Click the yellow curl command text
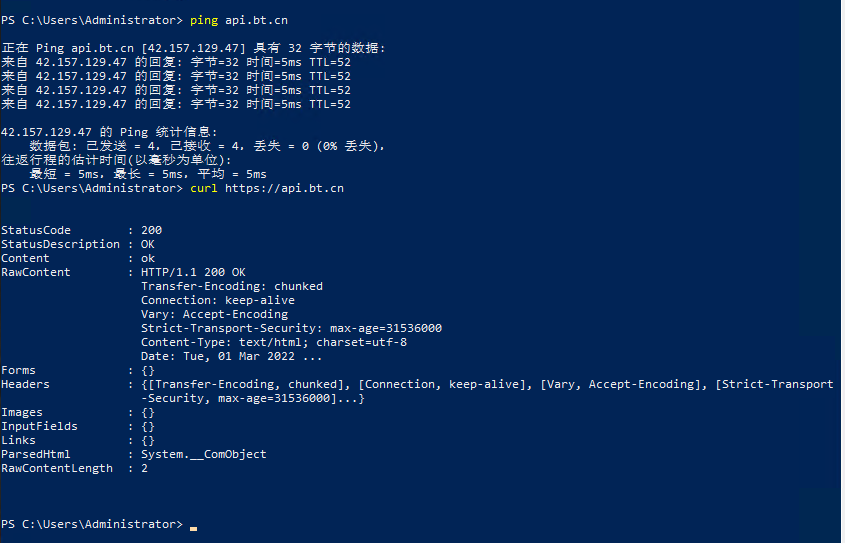Image resolution: width=845 pixels, height=543 pixels. (x=204, y=189)
